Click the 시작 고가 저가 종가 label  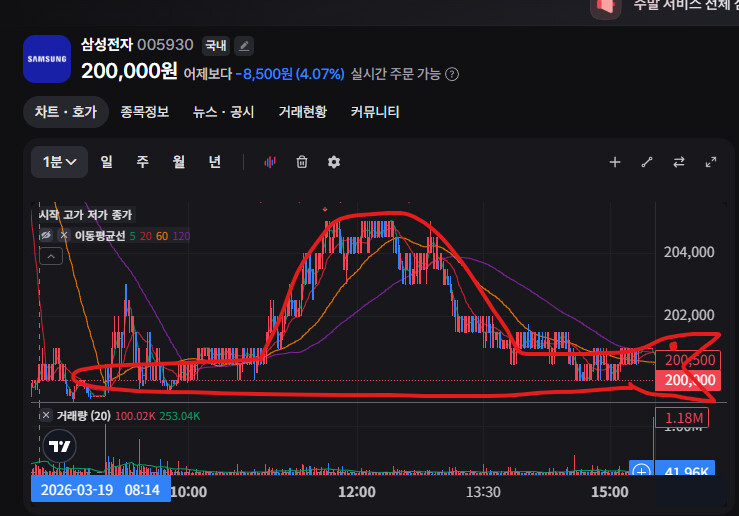85,215
